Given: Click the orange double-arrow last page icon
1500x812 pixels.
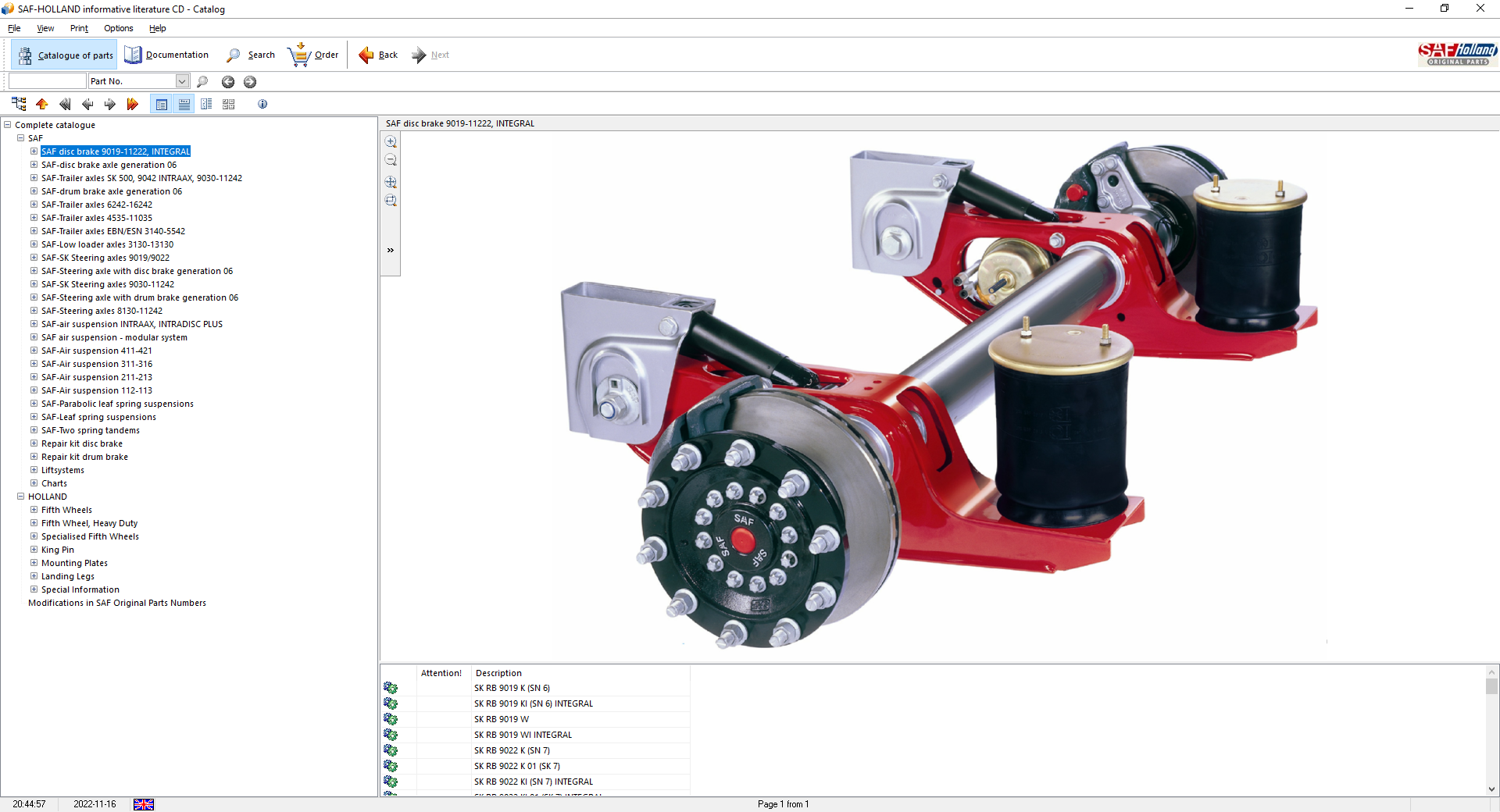Looking at the screenshot, I should (x=132, y=104).
